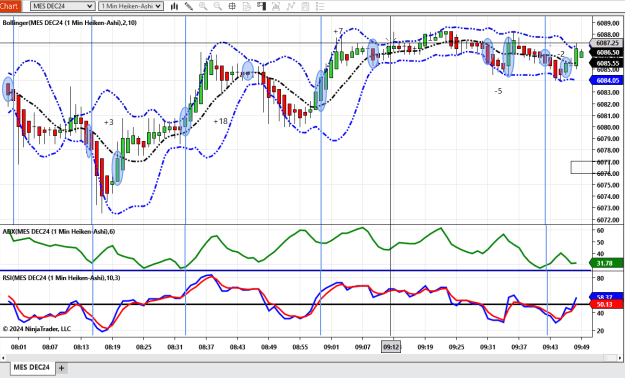
Task: Click the zoom in magnifier icon
Action: pyautogui.click(x=203, y=6)
